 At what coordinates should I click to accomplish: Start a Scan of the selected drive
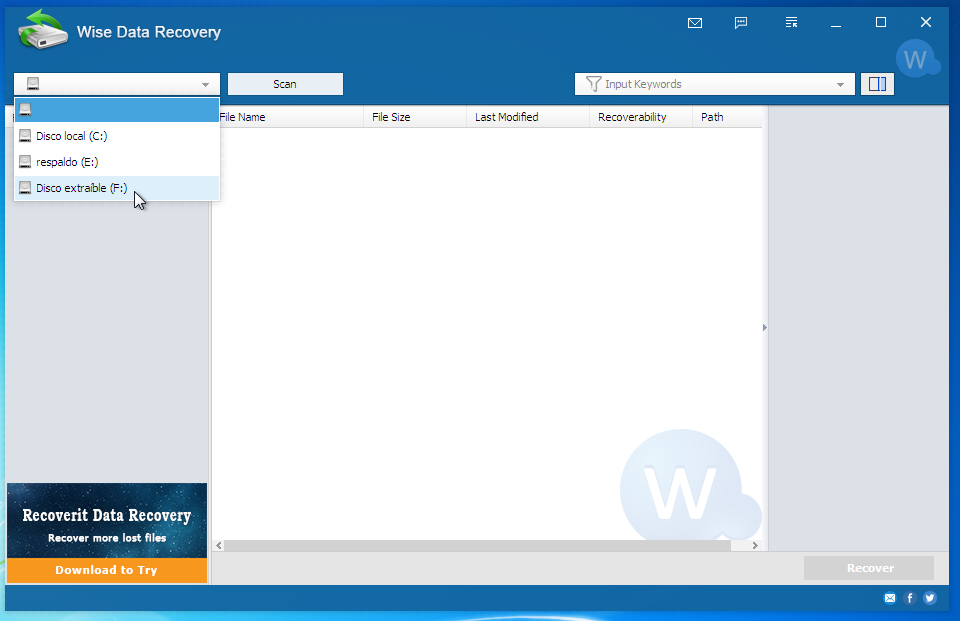[285, 84]
